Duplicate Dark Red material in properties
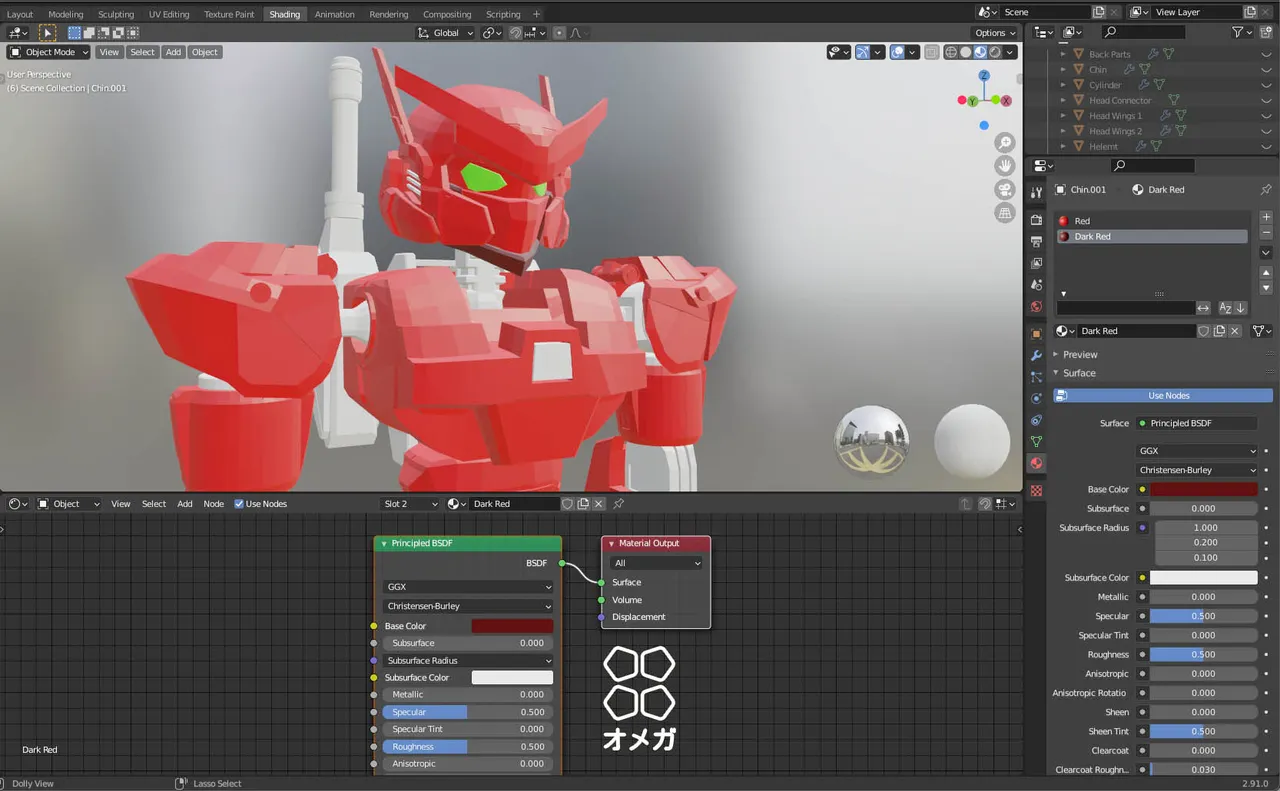This screenshot has width=1280, height=791. (1219, 331)
